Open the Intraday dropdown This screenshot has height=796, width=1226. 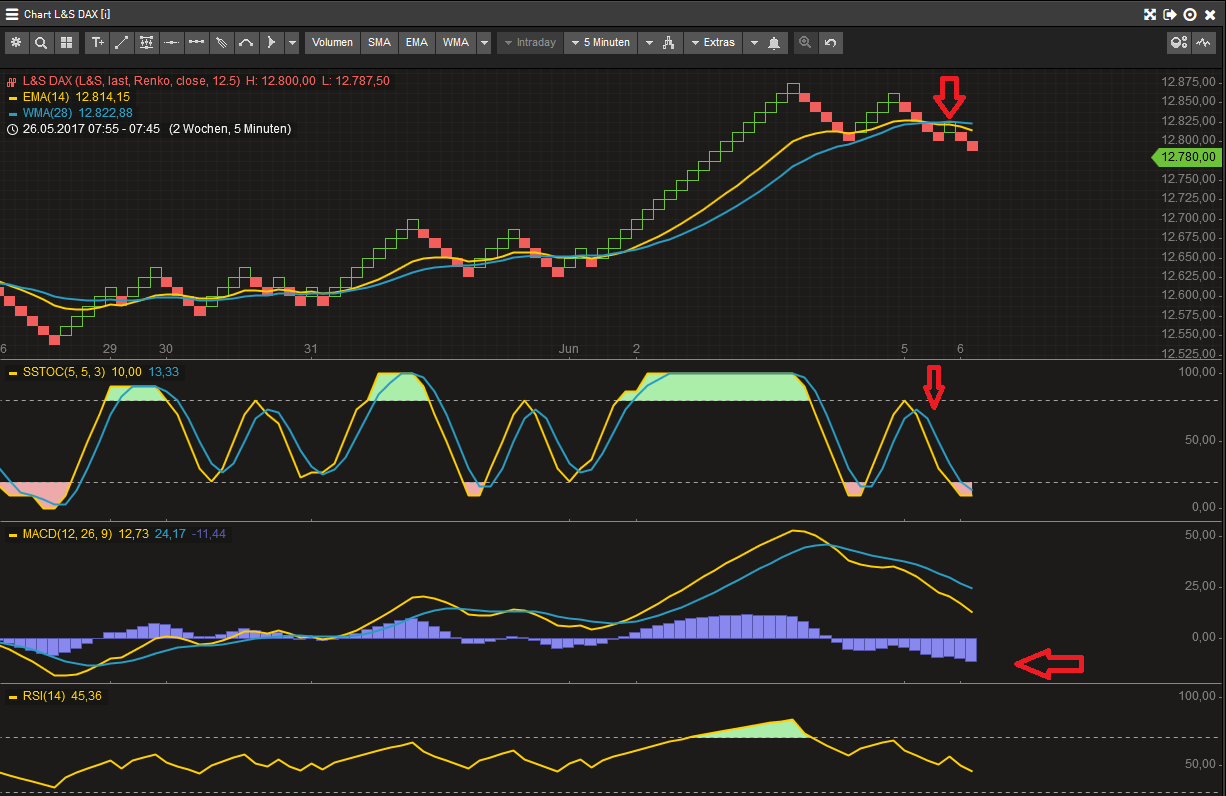point(532,42)
